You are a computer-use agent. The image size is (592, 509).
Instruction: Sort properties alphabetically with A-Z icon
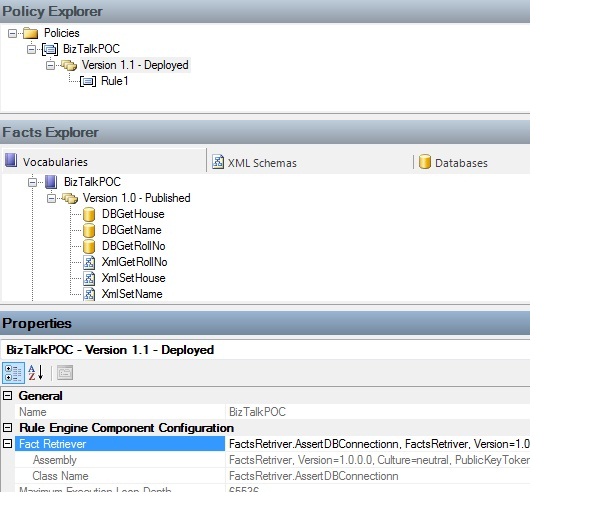point(36,373)
